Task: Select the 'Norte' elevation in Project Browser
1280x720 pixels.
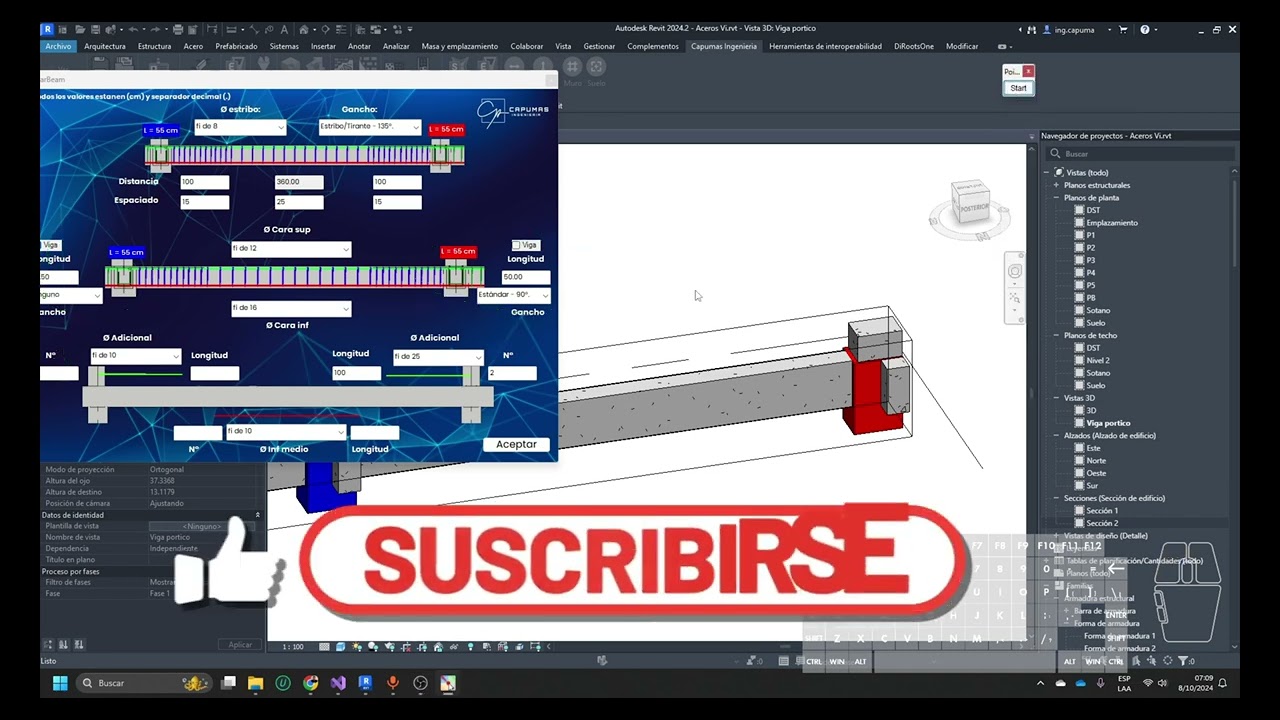Action: point(1096,460)
